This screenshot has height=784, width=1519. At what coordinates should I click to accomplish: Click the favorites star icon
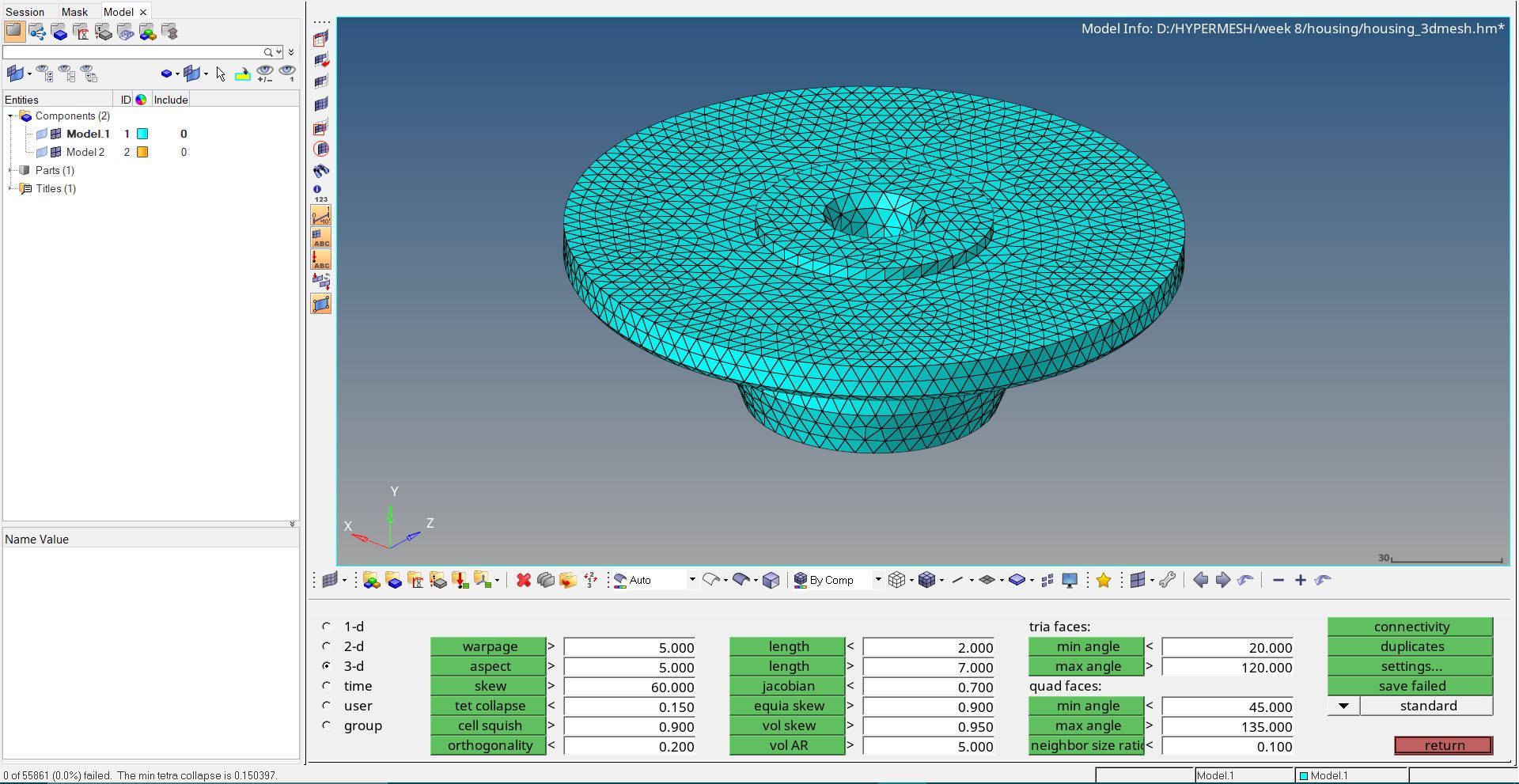tap(1104, 580)
